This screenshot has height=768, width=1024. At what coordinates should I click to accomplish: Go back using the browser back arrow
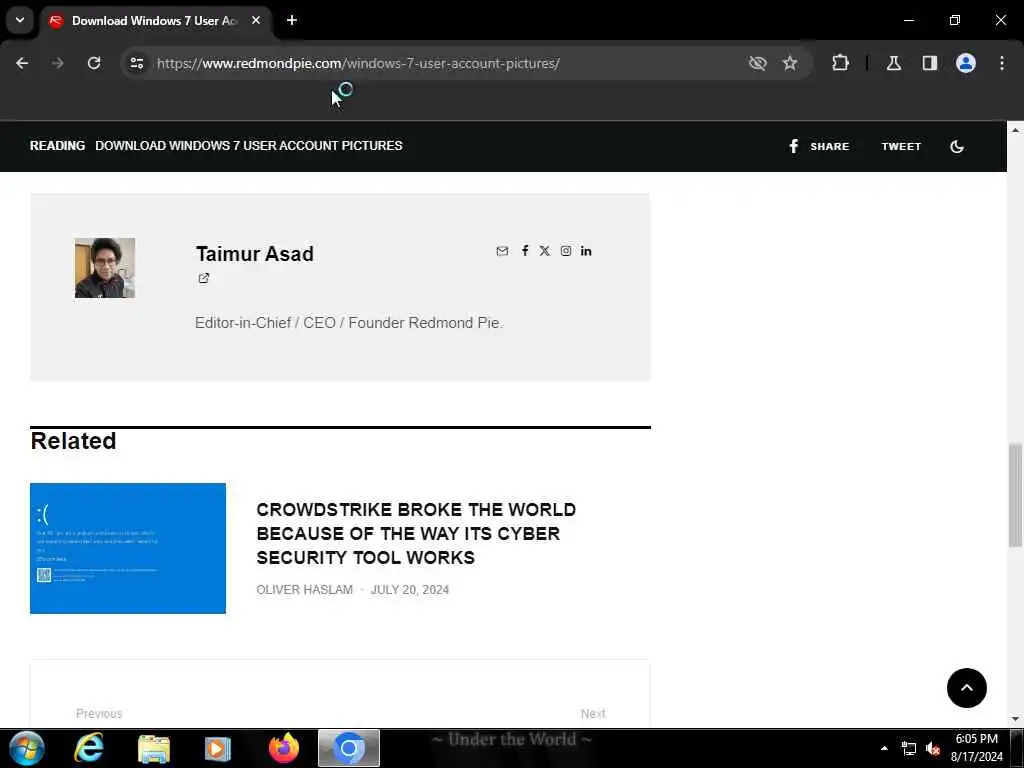tap(22, 63)
